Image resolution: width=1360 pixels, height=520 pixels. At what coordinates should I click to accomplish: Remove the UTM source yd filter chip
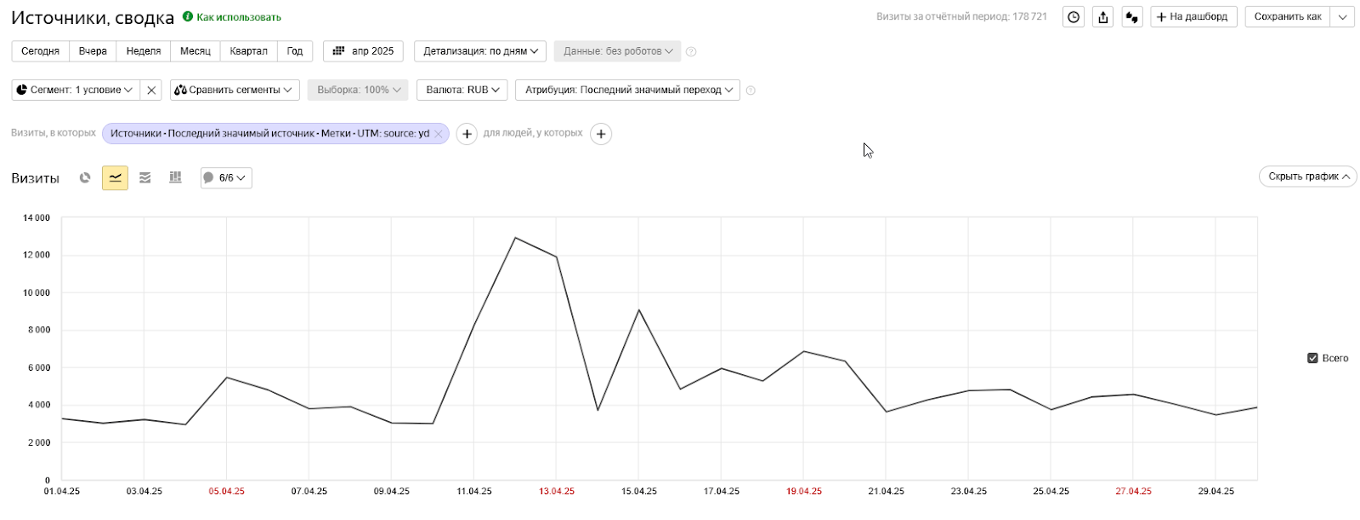pyautogui.click(x=438, y=134)
